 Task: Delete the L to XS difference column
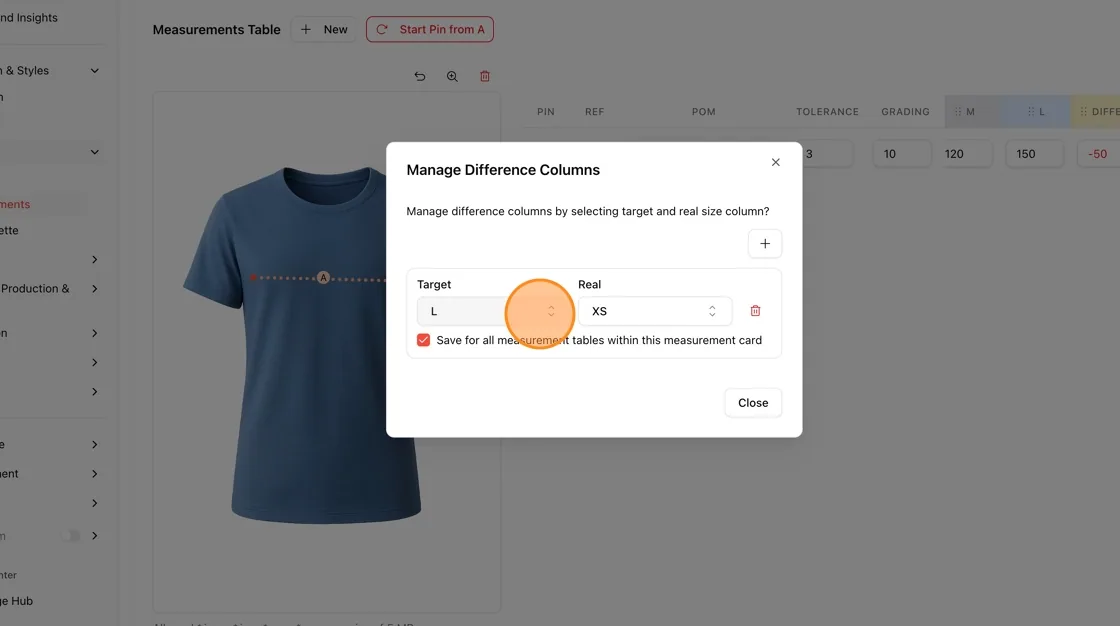755,311
